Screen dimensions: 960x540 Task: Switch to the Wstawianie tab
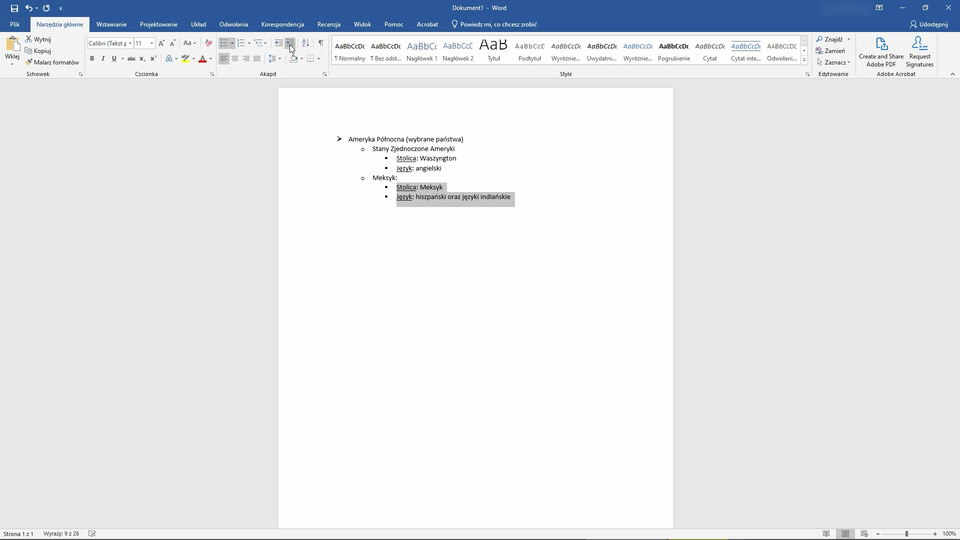(x=111, y=24)
